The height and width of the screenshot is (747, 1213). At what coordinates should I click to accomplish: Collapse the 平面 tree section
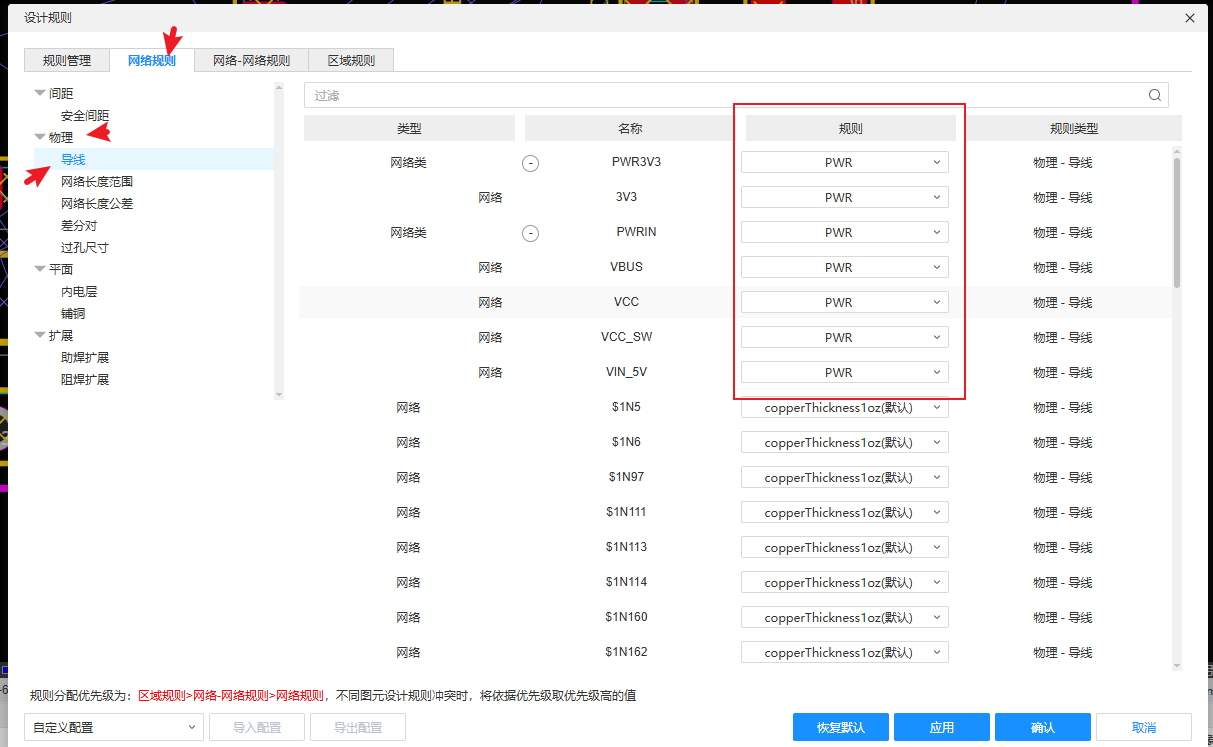pos(40,269)
